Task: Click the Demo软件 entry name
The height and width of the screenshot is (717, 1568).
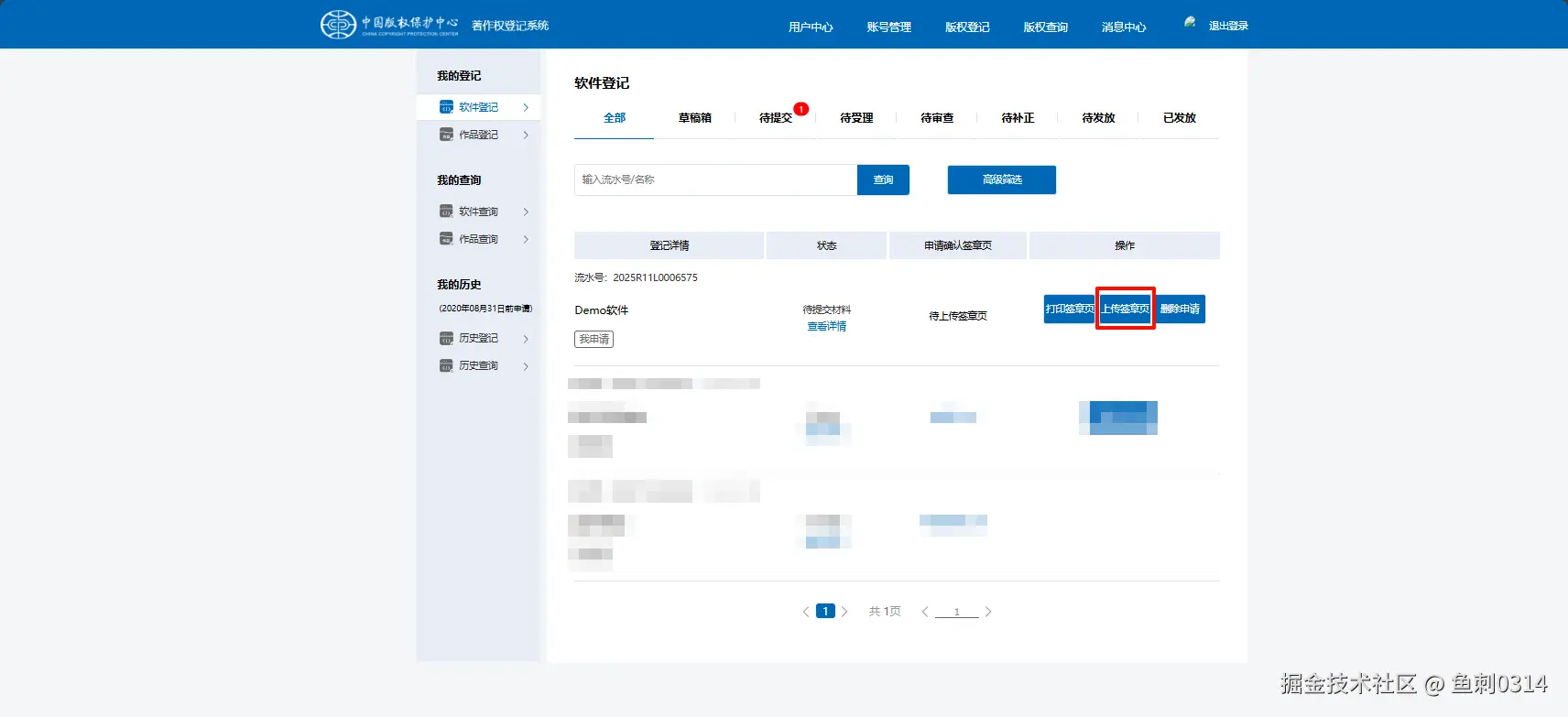Action: [x=602, y=310]
